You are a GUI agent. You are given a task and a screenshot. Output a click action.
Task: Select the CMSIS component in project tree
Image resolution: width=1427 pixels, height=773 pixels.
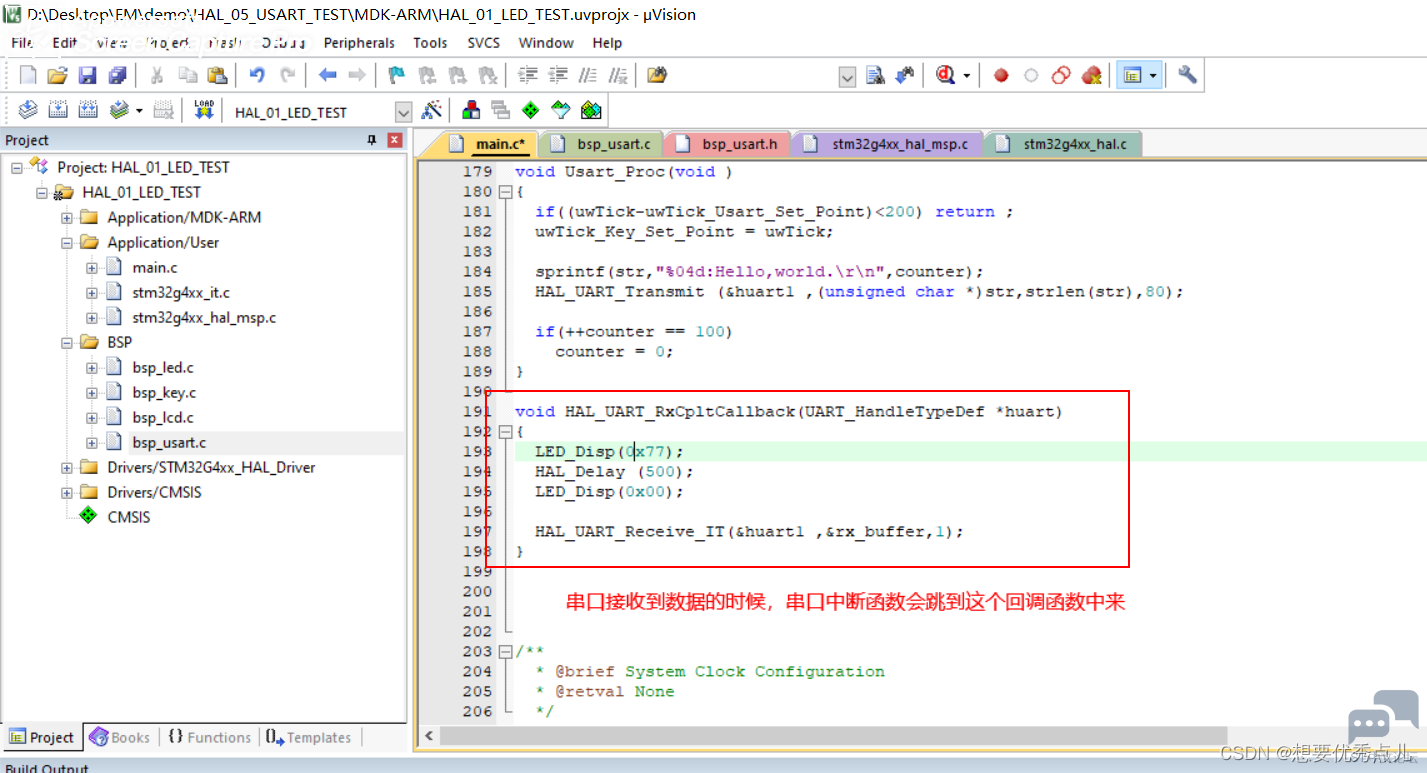point(128,518)
